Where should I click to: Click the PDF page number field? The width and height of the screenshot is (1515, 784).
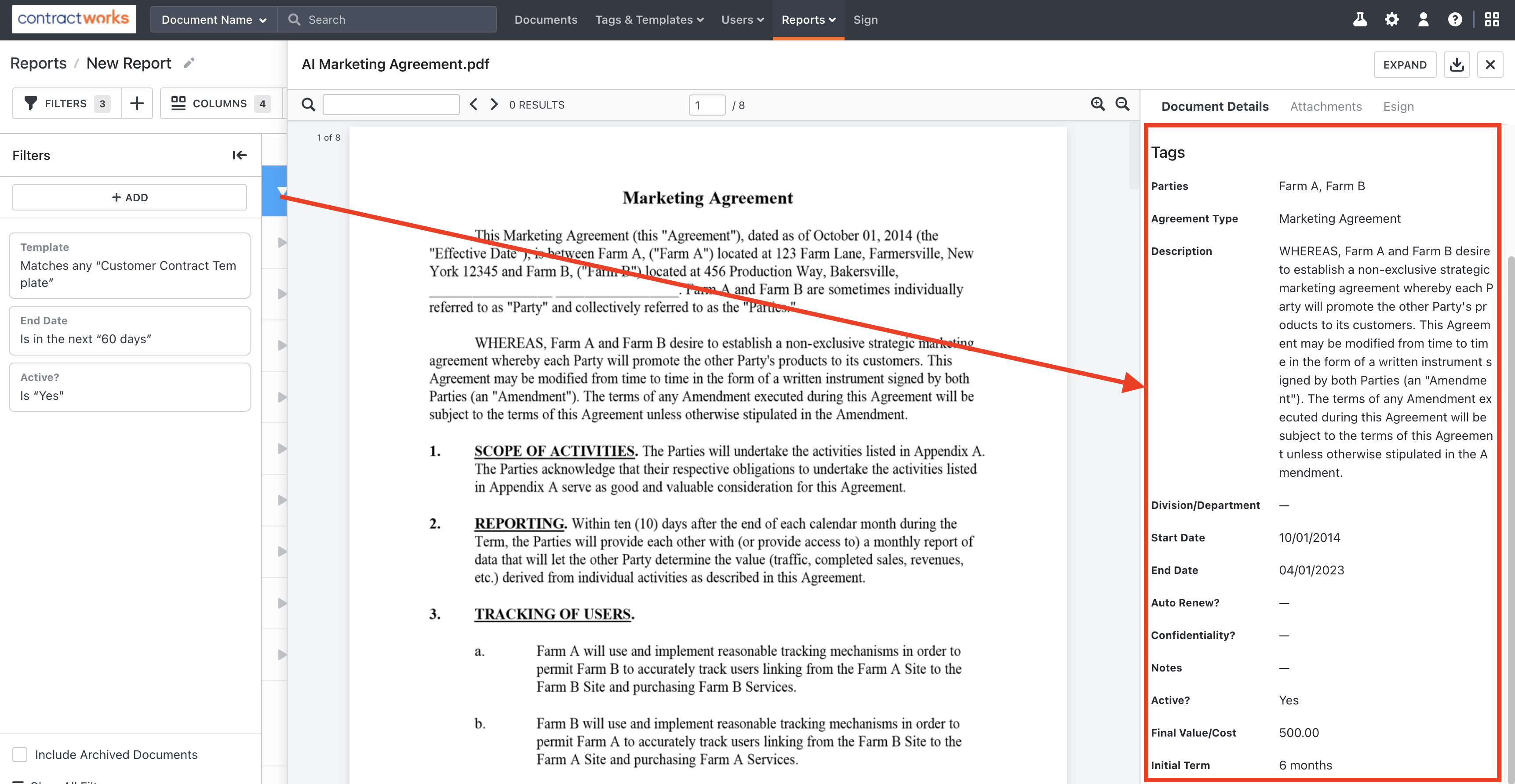[x=707, y=105]
